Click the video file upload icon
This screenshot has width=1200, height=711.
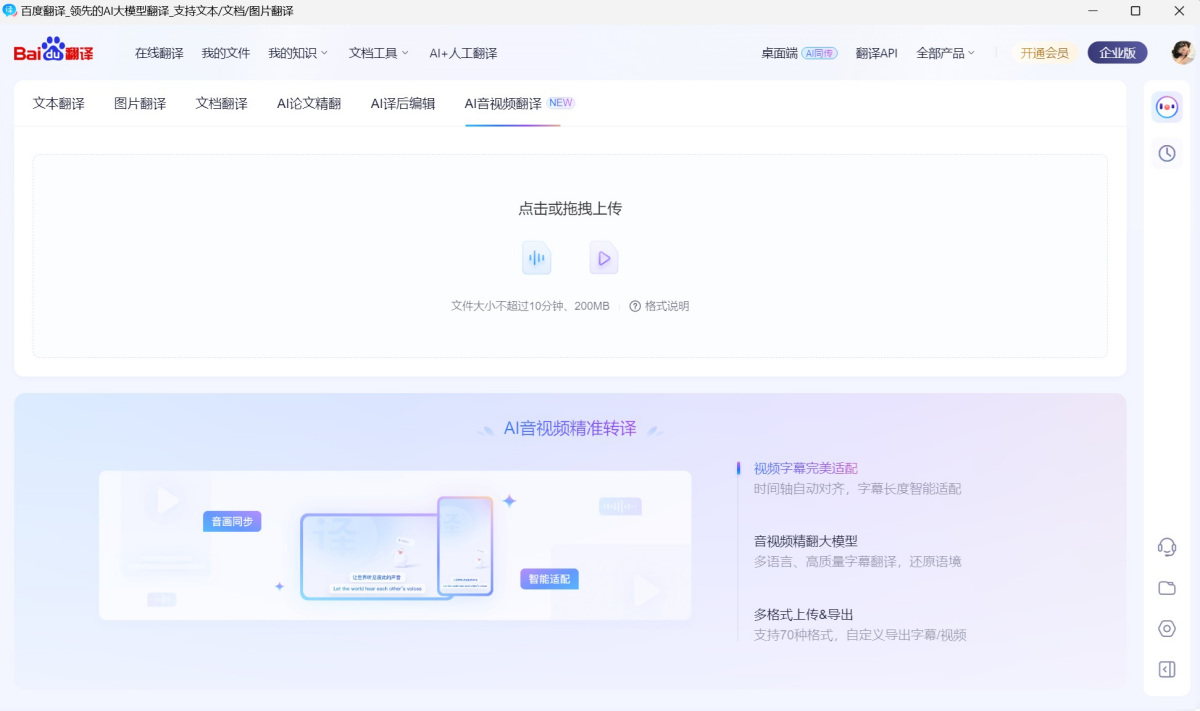coord(603,258)
